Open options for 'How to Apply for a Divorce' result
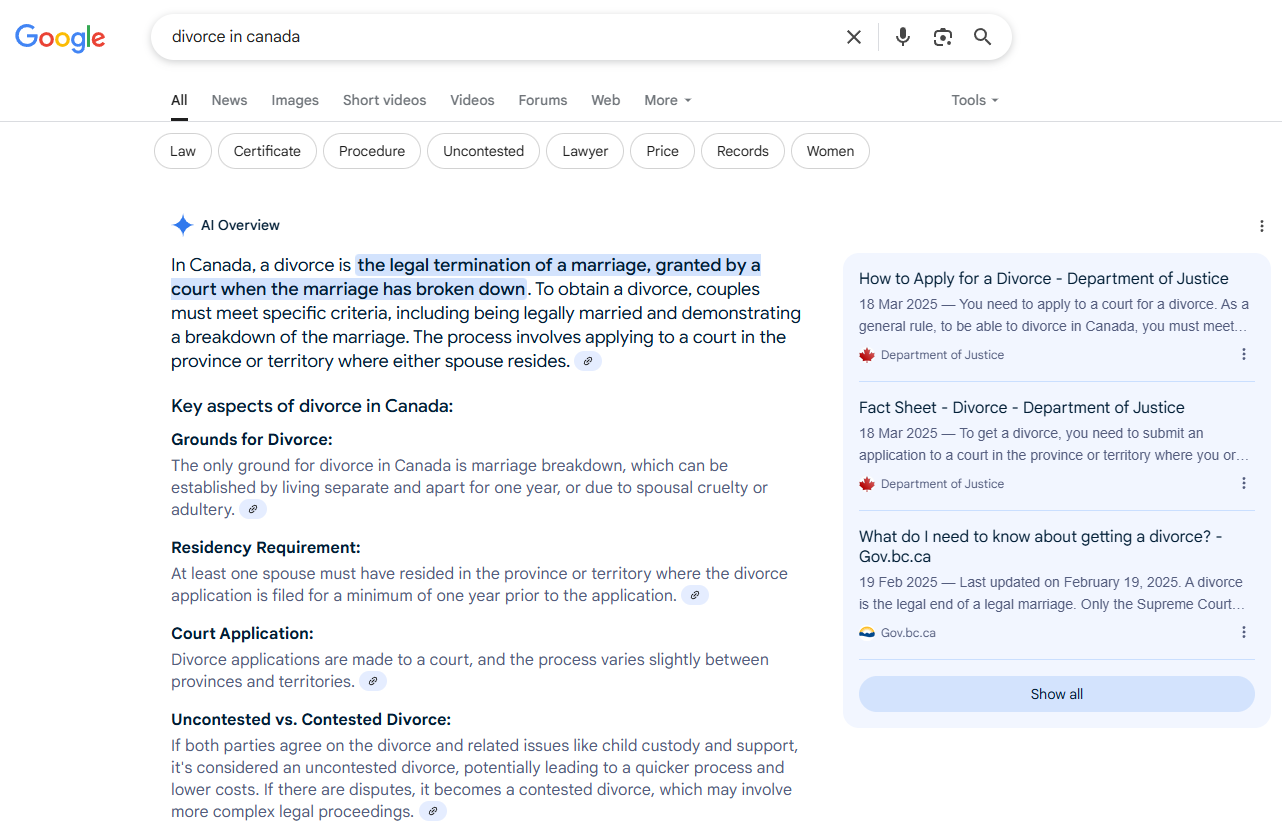Viewport: 1282px width, 826px height. (1244, 354)
